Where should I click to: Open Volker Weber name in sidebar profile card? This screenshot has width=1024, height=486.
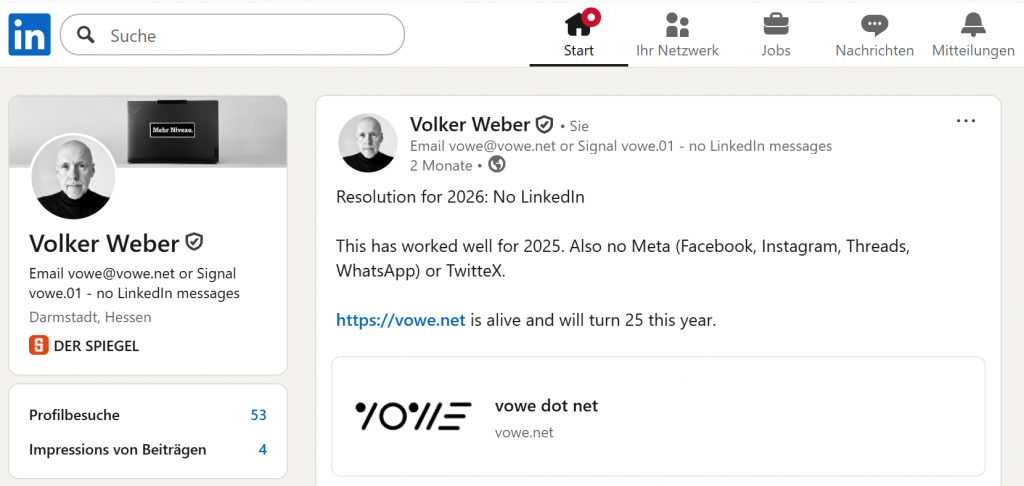(x=104, y=243)
